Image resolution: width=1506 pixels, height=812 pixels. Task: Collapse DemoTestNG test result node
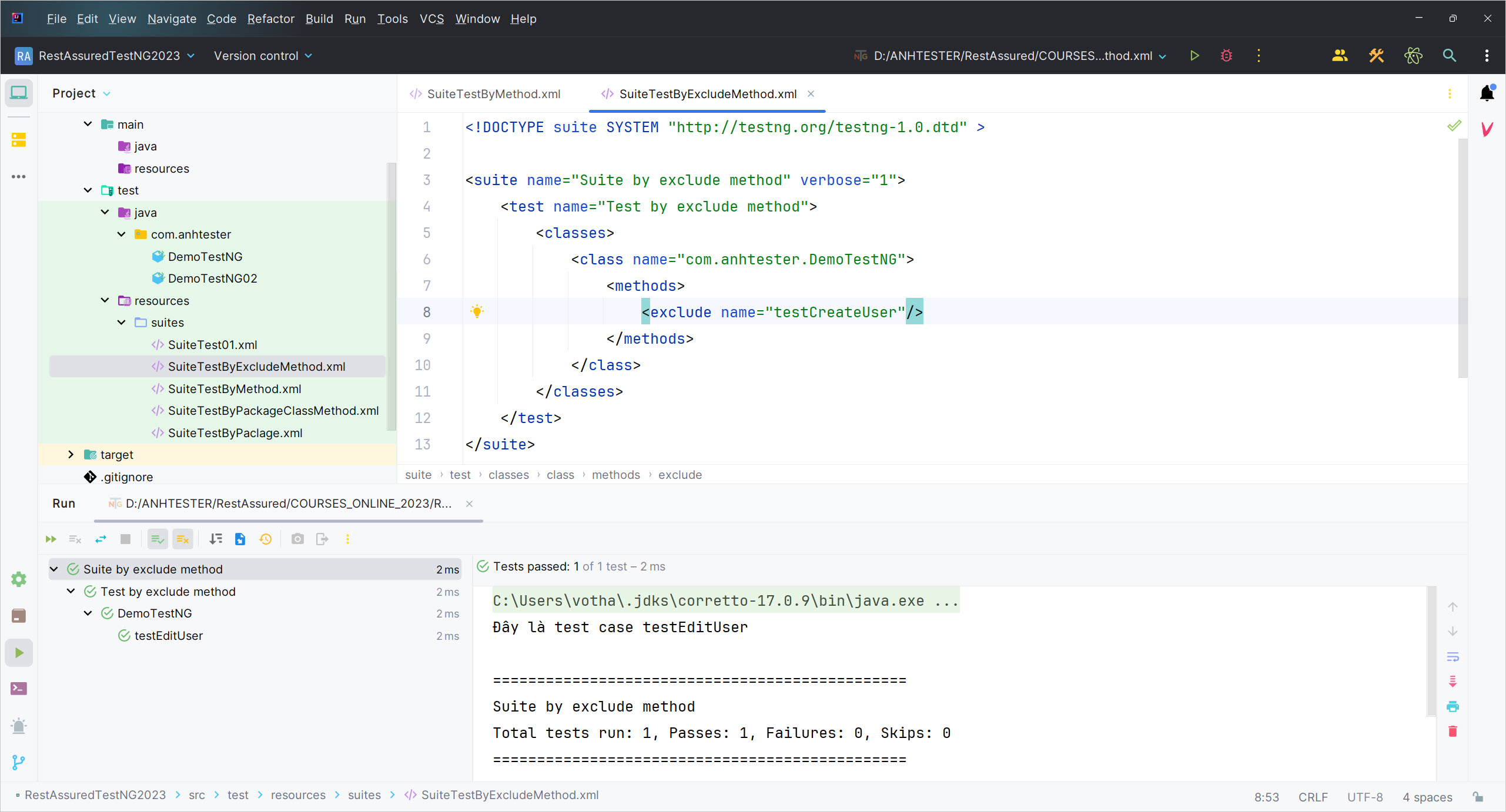pos(88,613)
